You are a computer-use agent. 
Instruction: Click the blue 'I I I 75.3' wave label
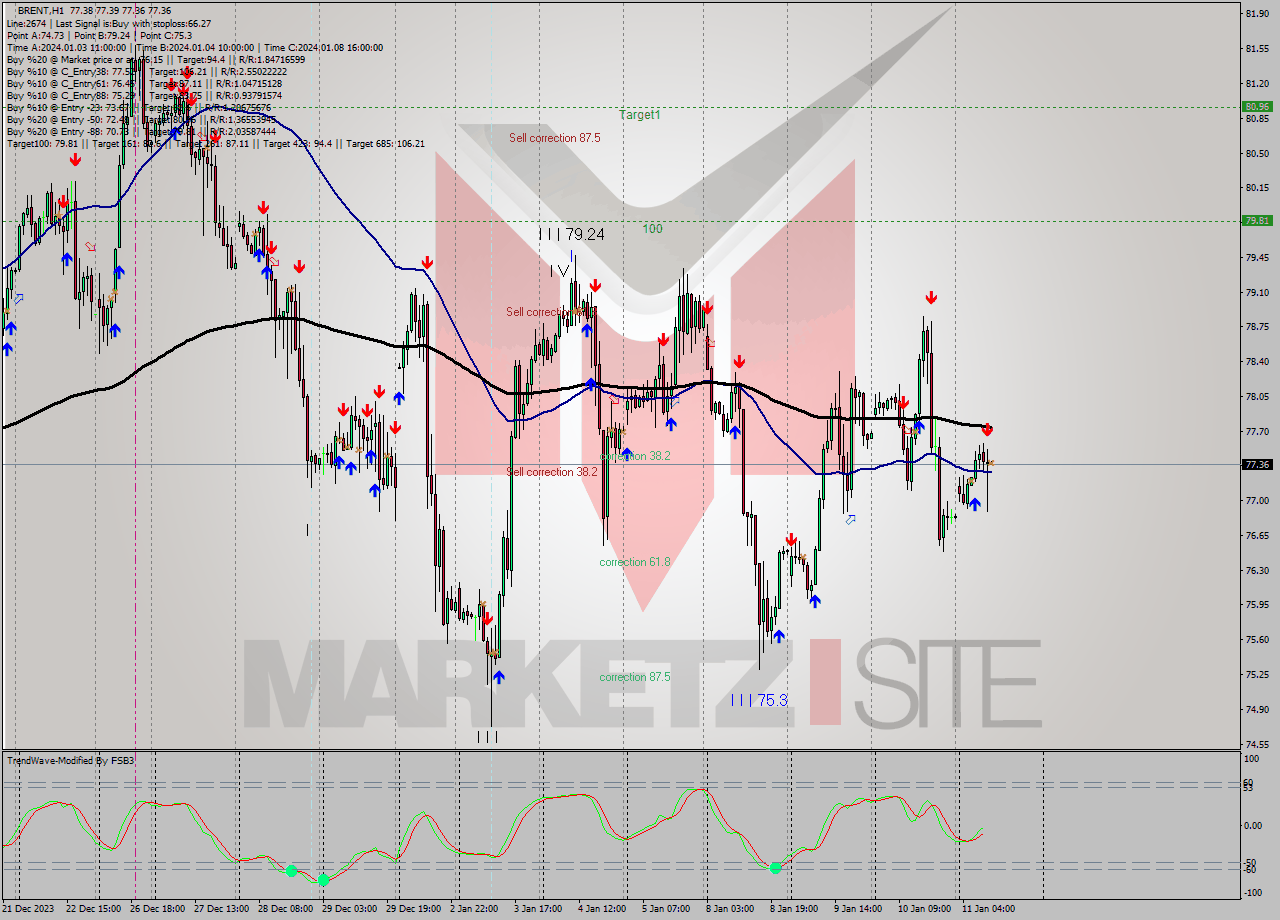(x=759, y=700)
